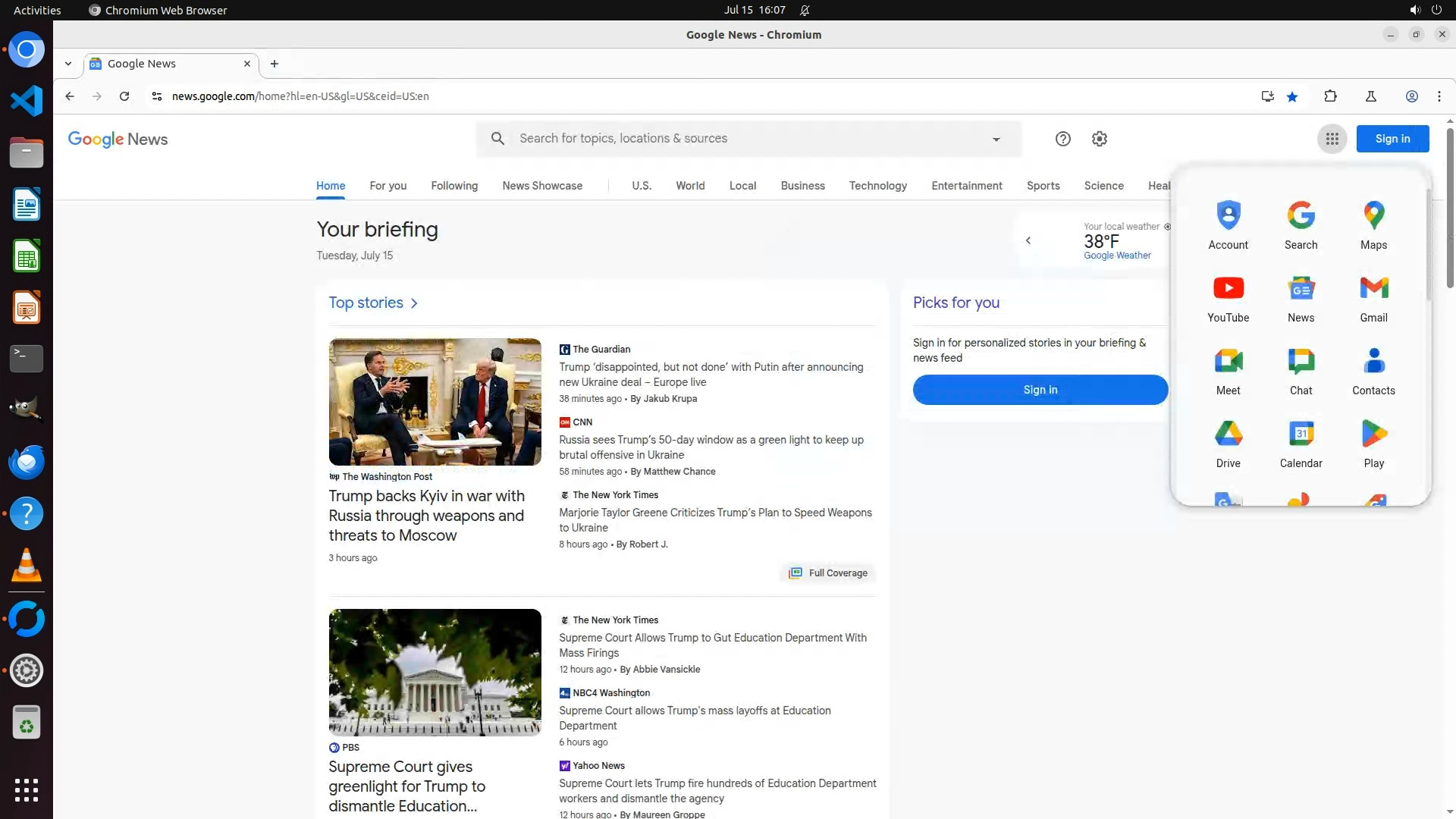1456x819 pixels.
Task: Open the News settings gear
Action: pyautogui.click(x=1099, y=139)
